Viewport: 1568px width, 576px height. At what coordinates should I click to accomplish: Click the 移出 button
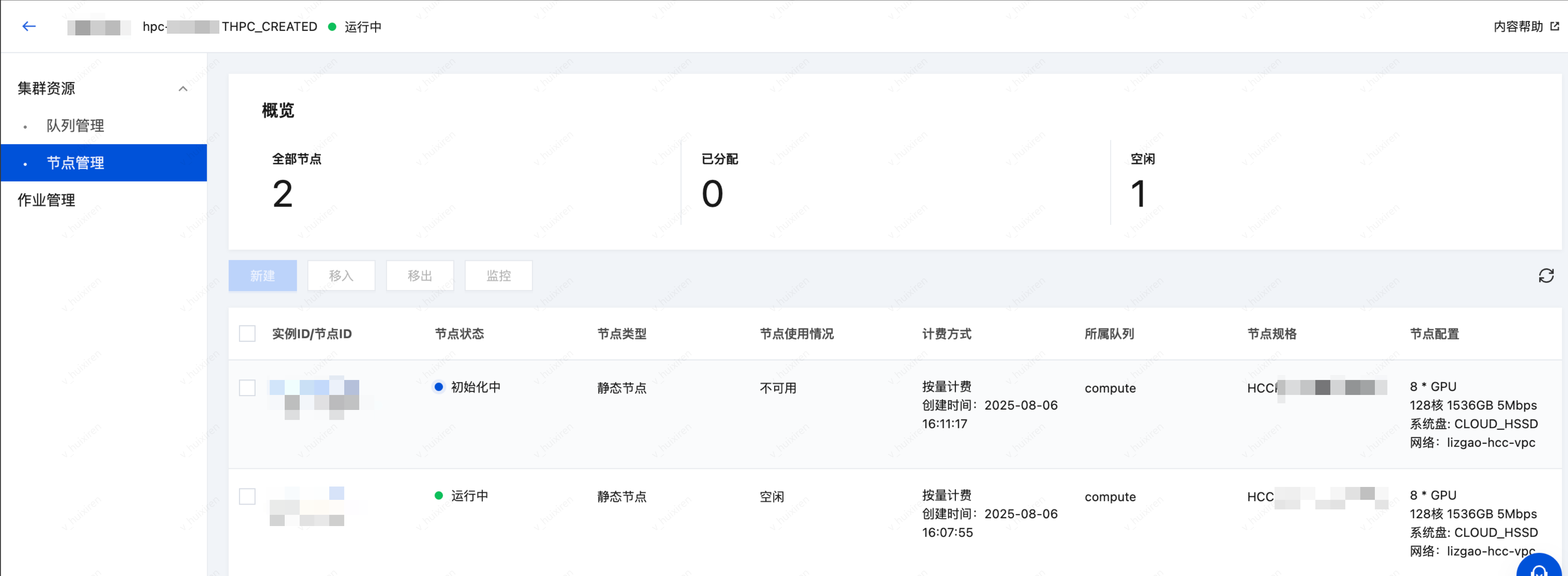(x=420, y=276)
